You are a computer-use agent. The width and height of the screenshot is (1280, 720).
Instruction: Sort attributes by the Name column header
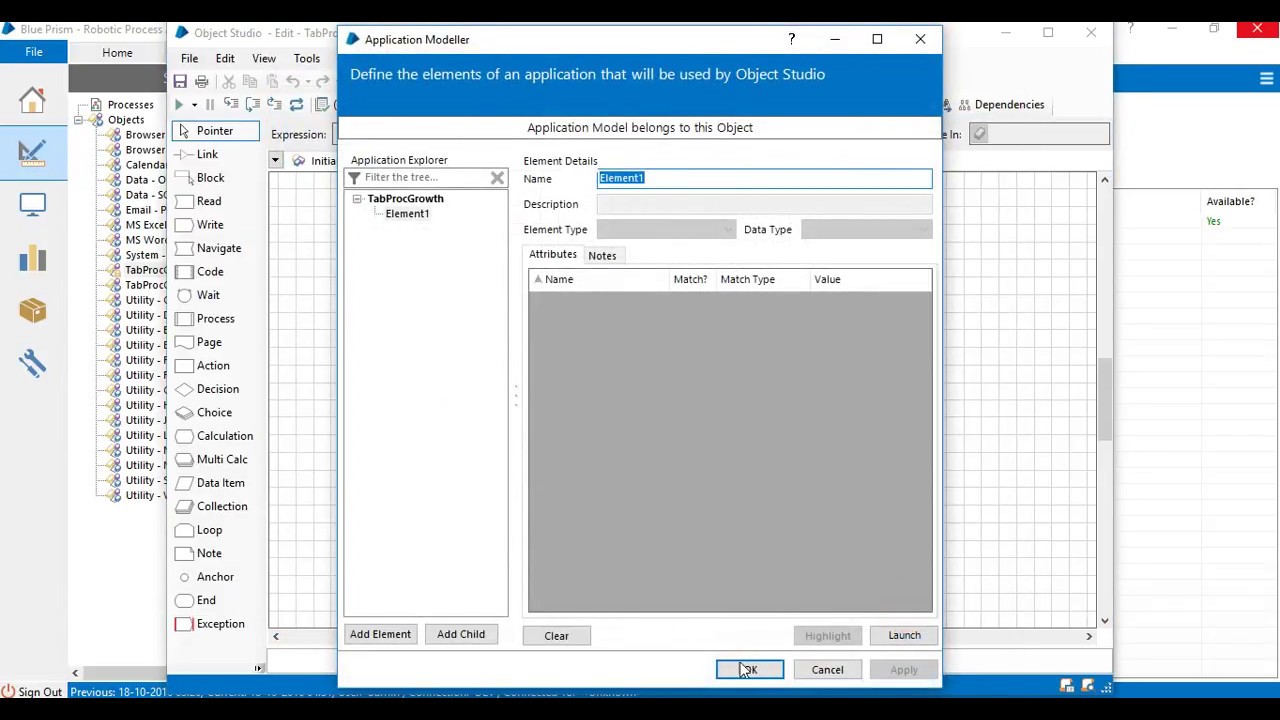pyautogui.click(x=600, y=280)
